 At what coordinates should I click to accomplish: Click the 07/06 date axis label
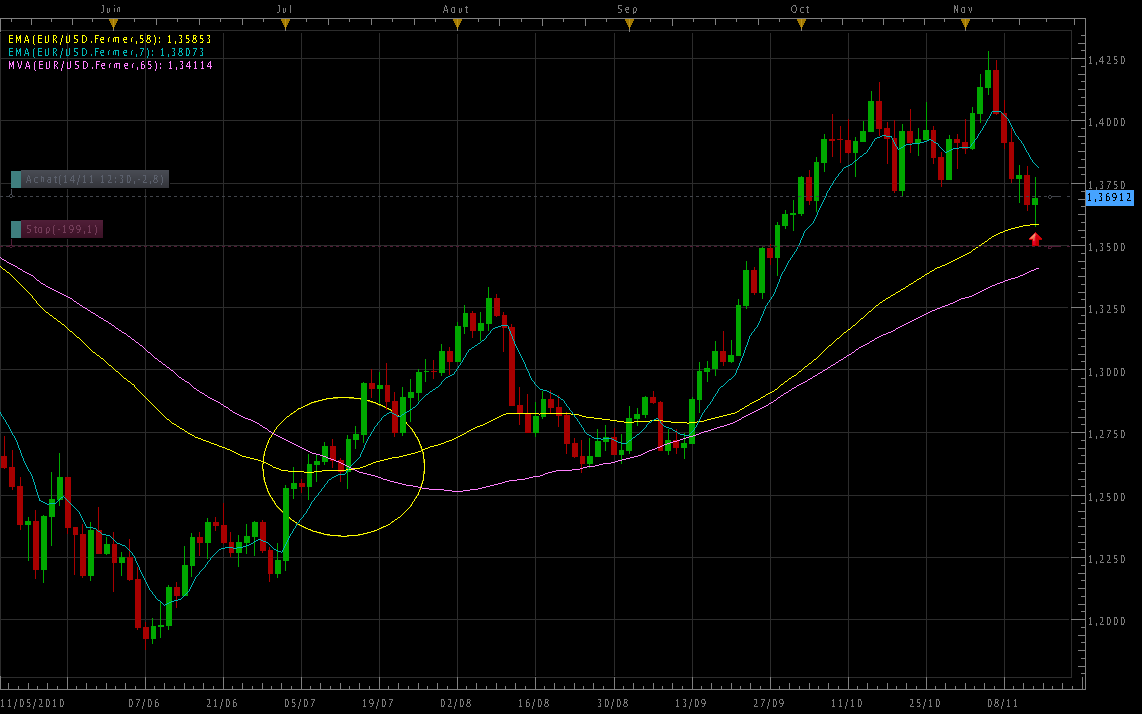144,704
